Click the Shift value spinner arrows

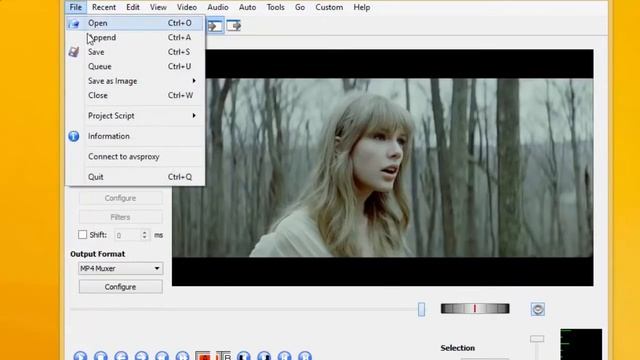pyautogui.click(x=144, y=235)
